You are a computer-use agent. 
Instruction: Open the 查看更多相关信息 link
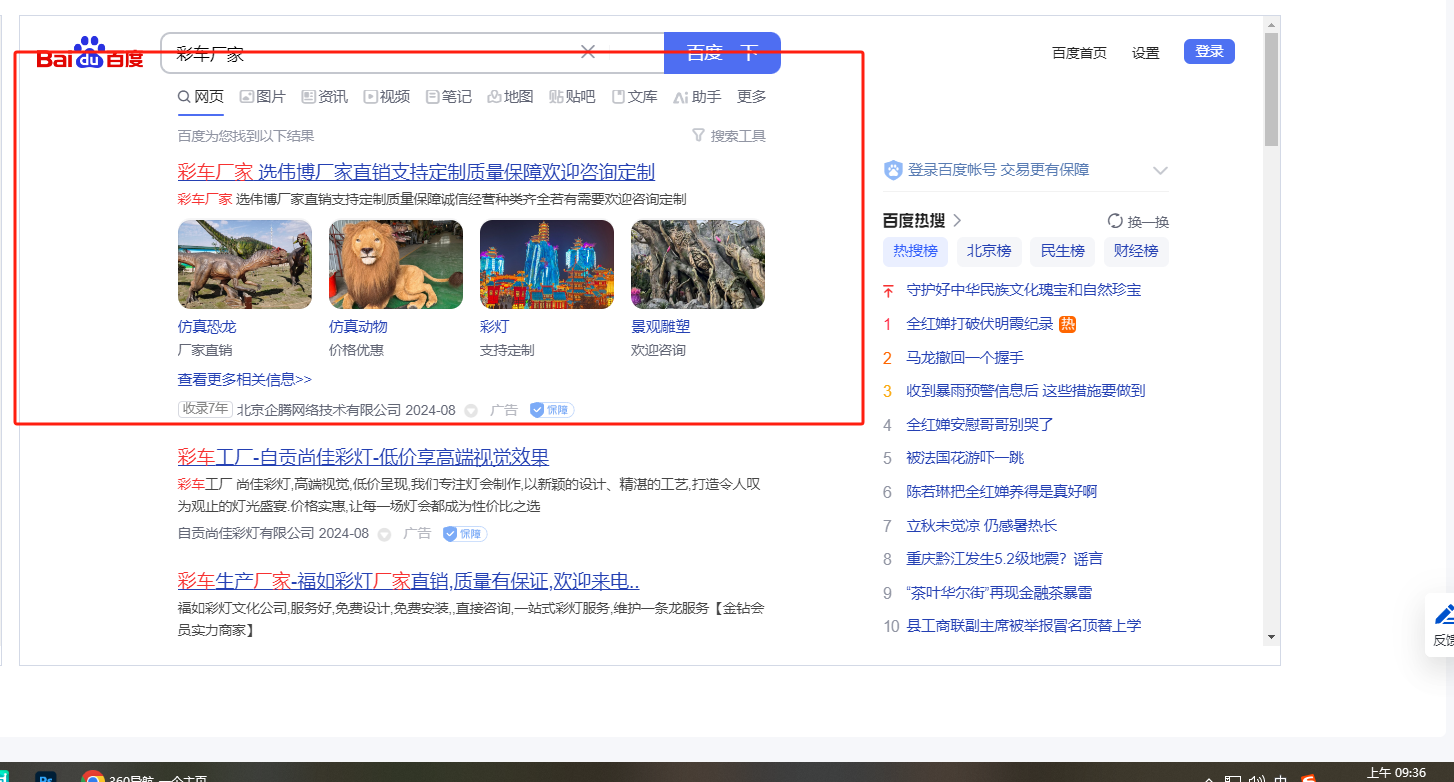pyautogui.click(x=244, y=380)
